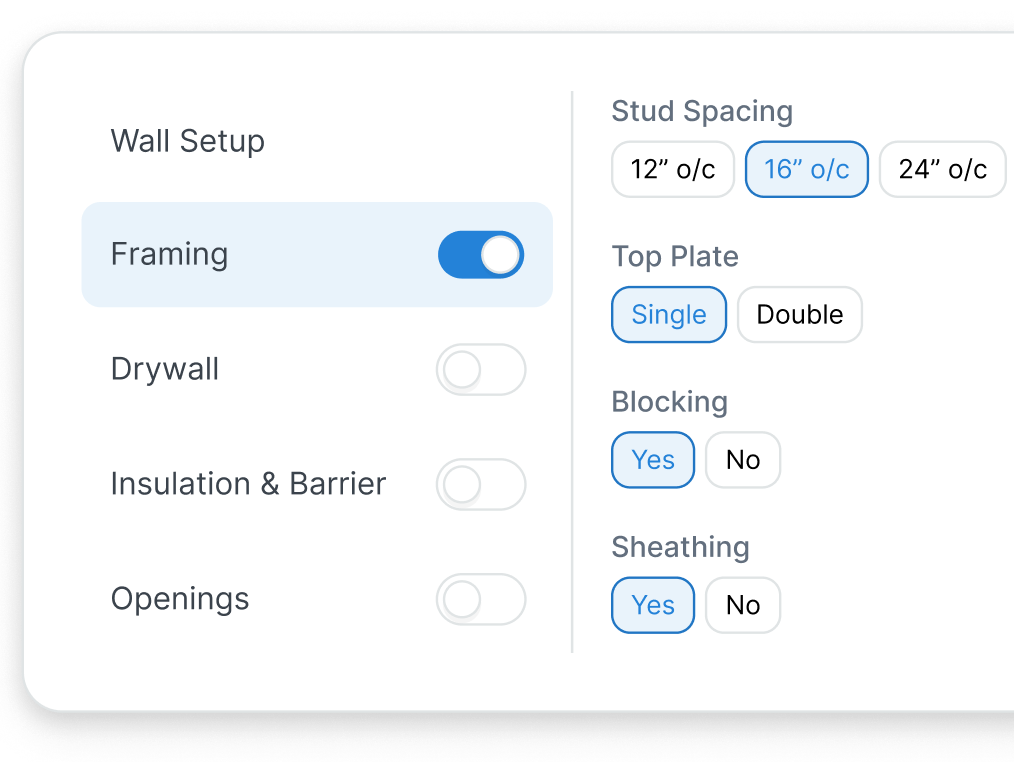Reselect Yes under Sheathing
The height and width of the screenshot is (762, 1014).
[652, 605]
